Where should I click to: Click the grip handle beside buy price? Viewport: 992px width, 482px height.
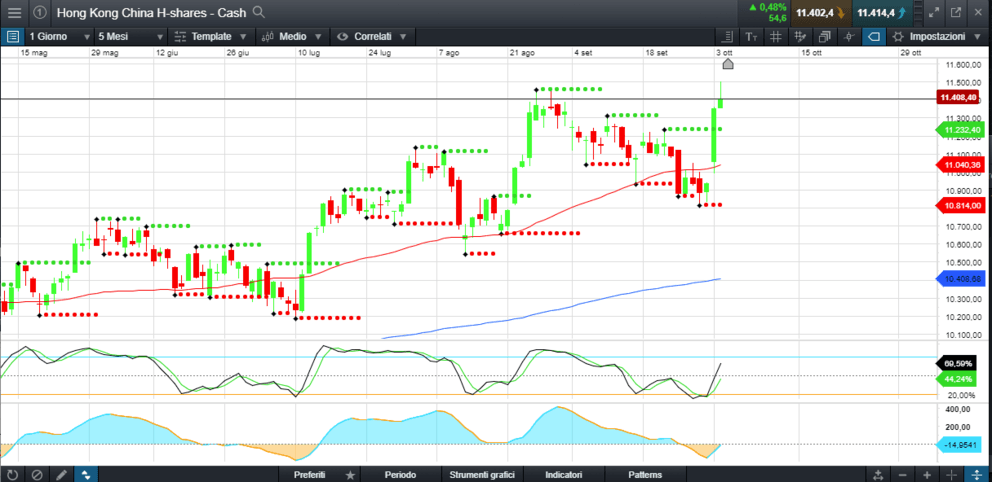(916, 12)
